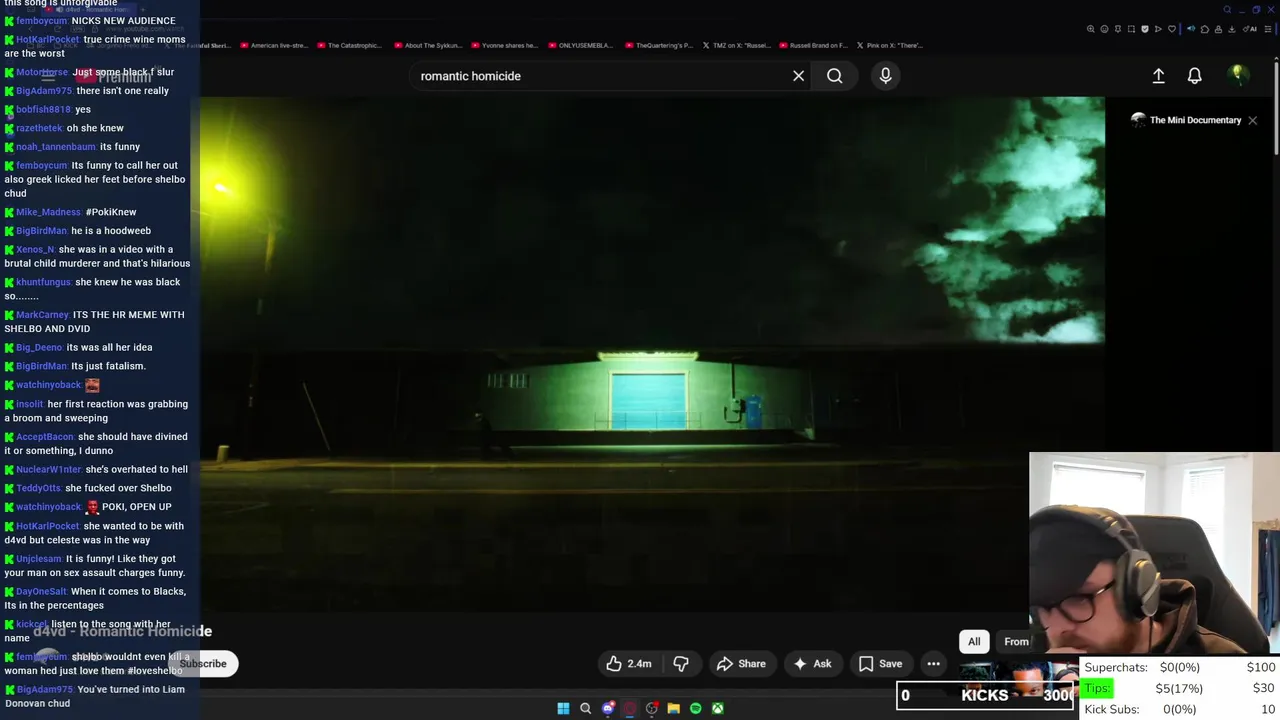Click in the romantic homicide search field

pos(600,76)
